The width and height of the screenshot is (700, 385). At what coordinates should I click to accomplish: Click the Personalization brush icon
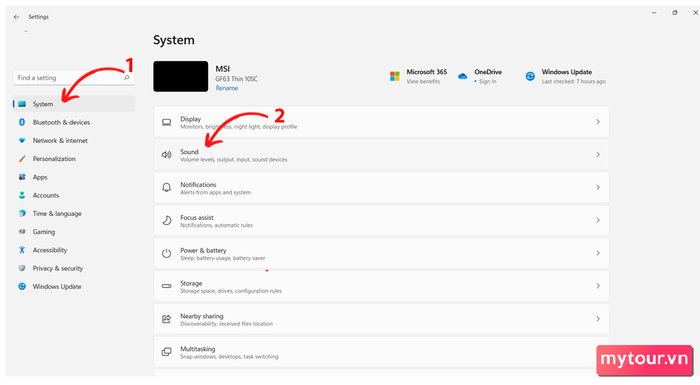point(22,159)
